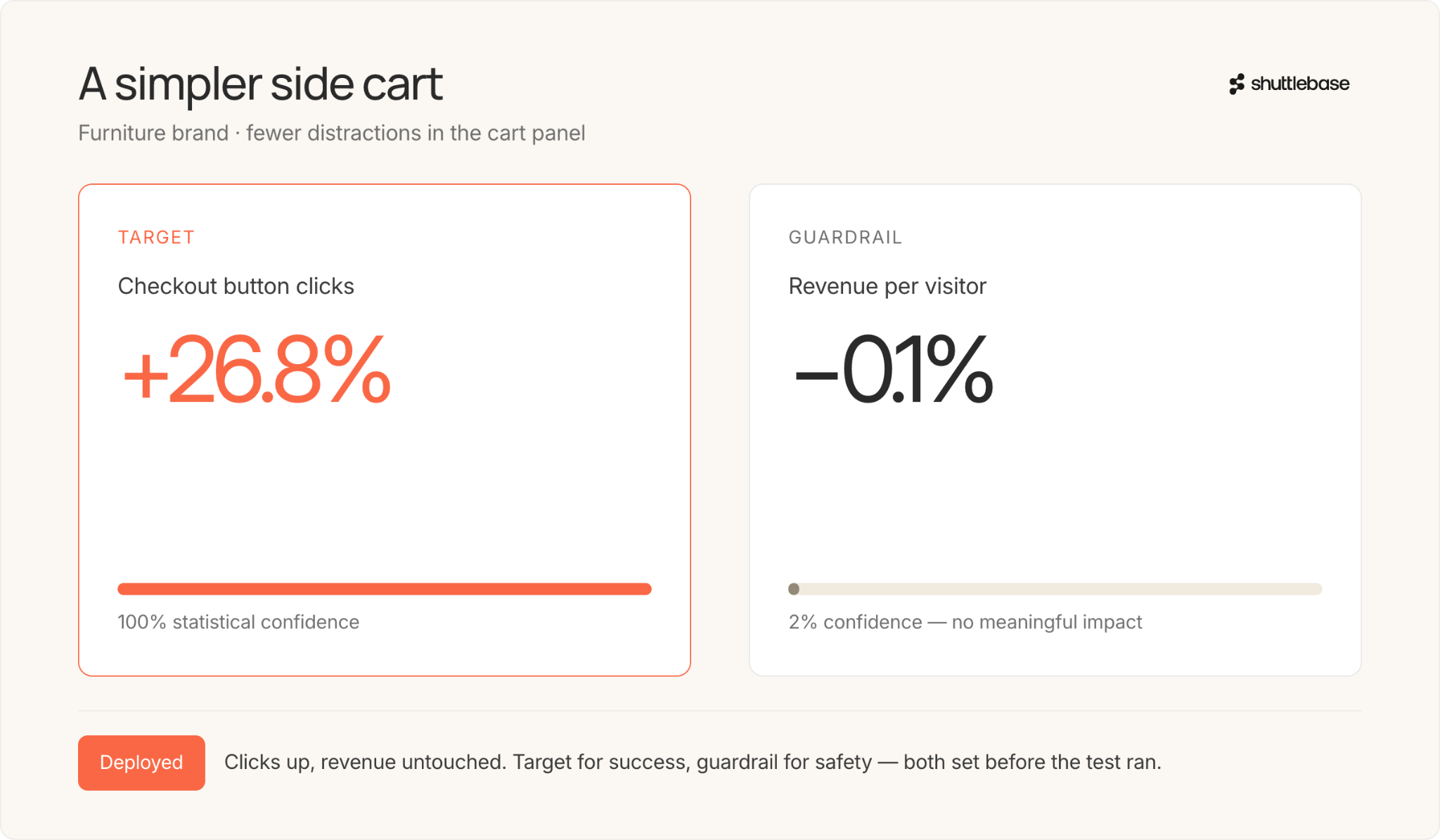Click the guardrail confidence bar dot

point(794,589)
